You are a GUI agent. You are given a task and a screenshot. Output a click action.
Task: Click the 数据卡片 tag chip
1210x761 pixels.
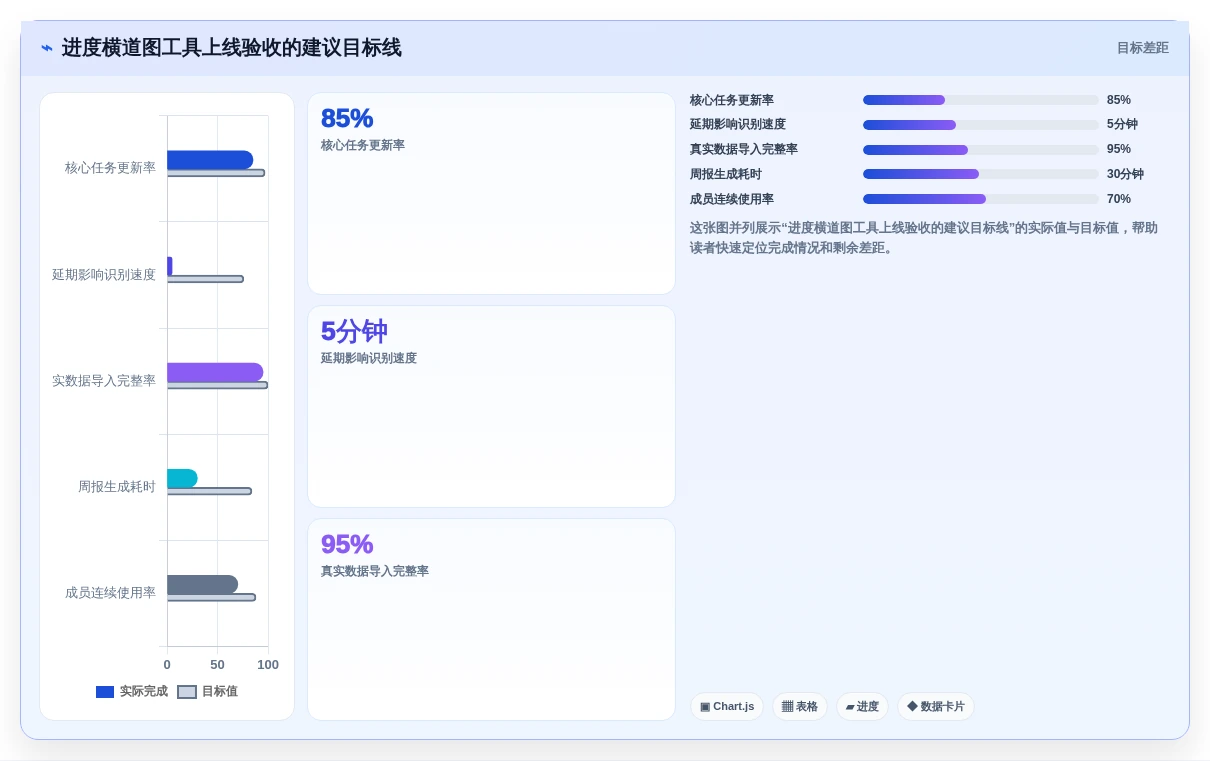[x=936, y=707]
